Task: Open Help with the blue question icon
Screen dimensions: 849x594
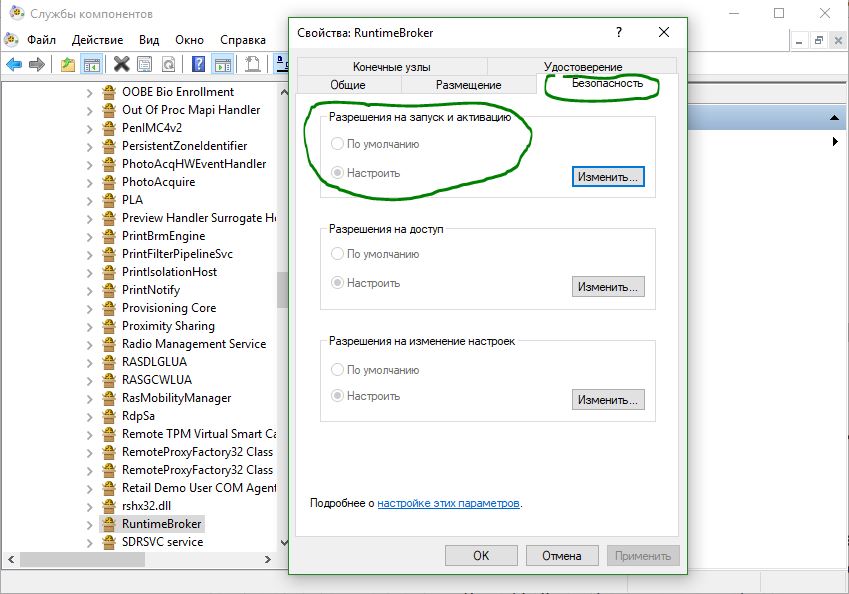Action: coord(198,64)
